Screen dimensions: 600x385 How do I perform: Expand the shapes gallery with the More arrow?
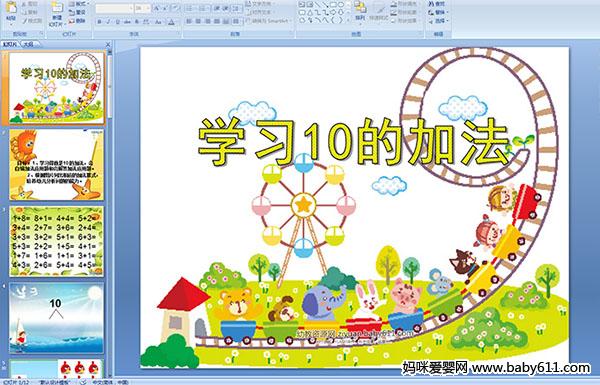pos(348,20)
